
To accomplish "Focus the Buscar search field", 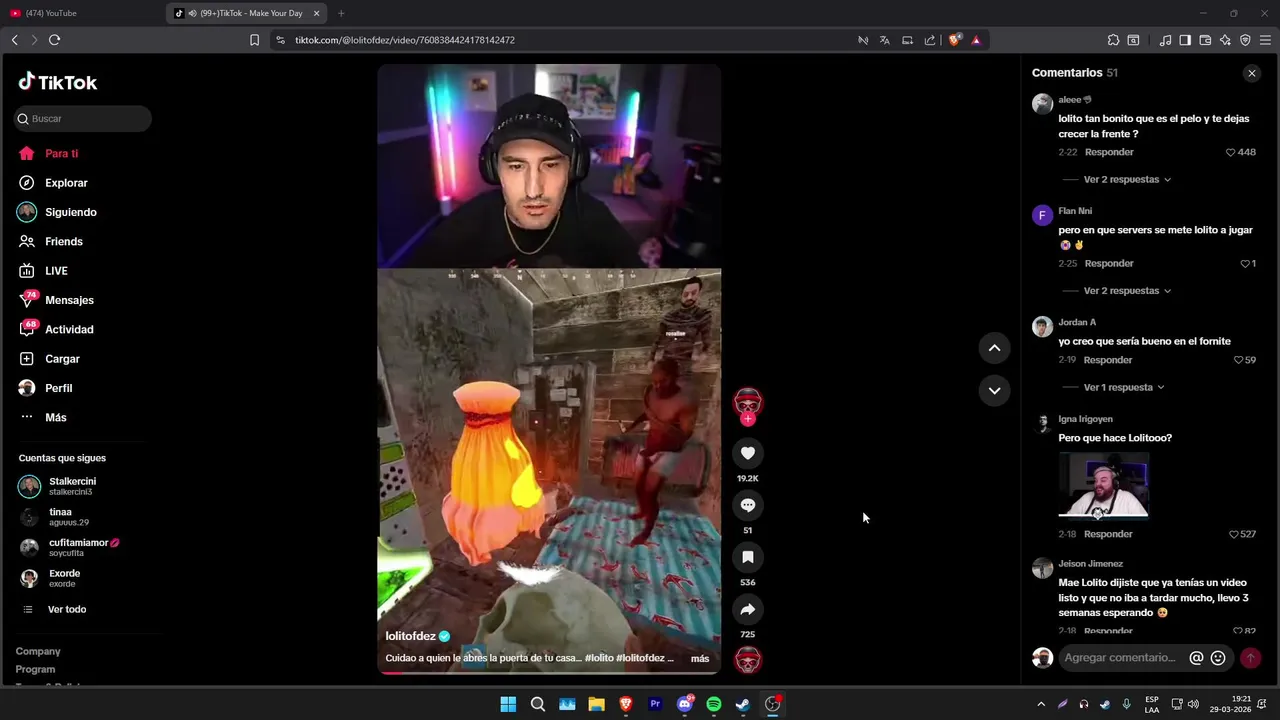I will [83, 119].
